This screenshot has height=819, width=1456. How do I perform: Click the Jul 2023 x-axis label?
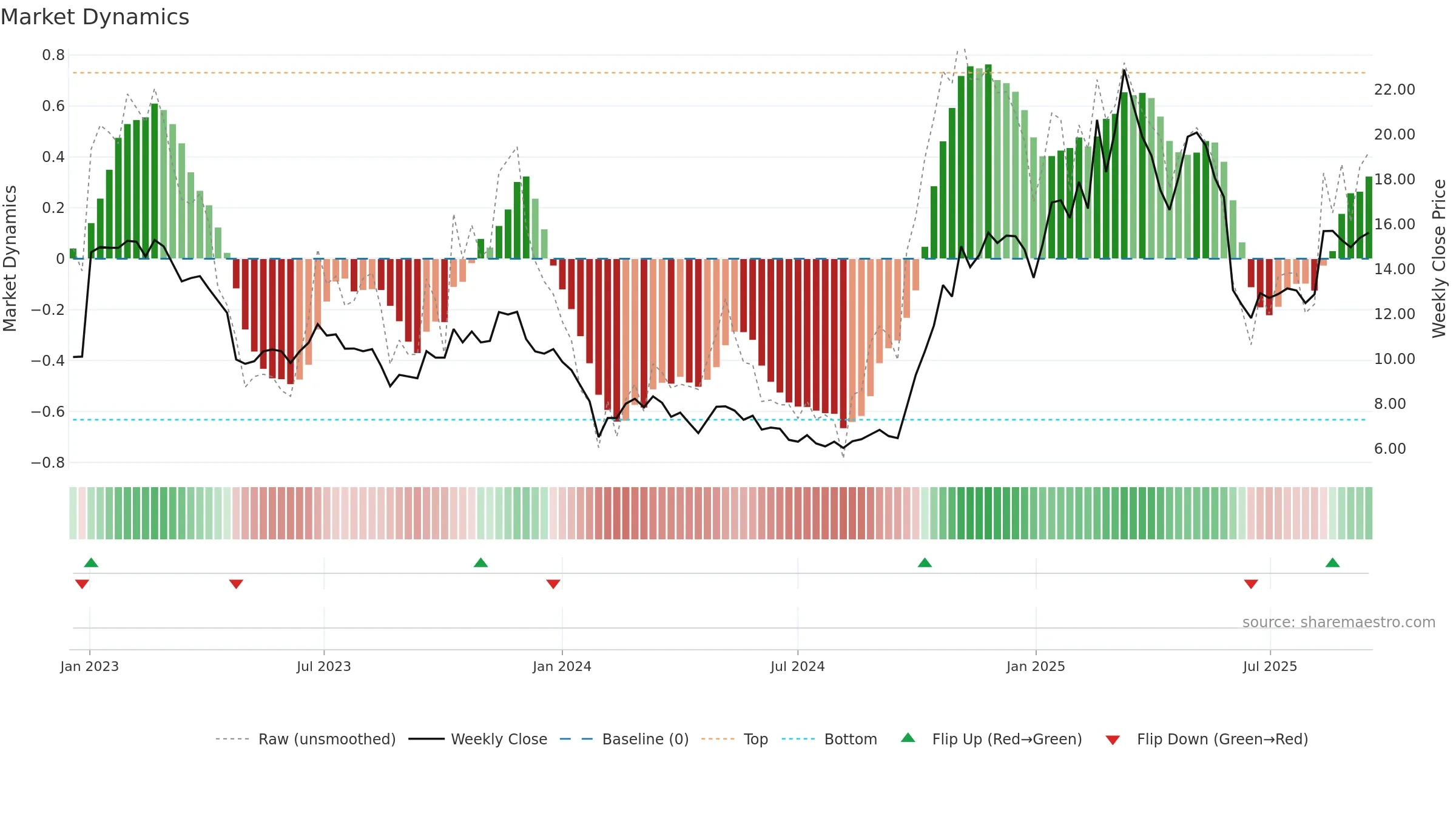pos(323,666)
